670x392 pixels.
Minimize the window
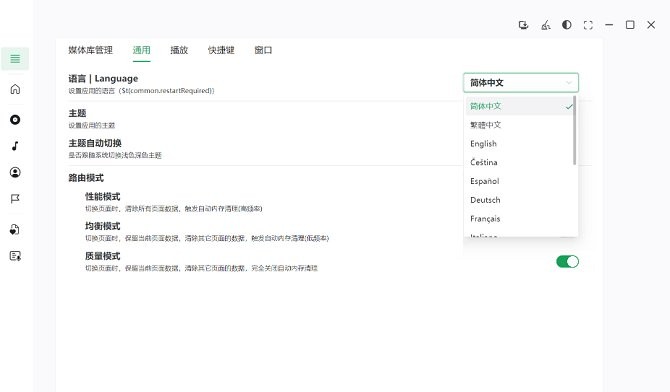click(x=609, y=25)
